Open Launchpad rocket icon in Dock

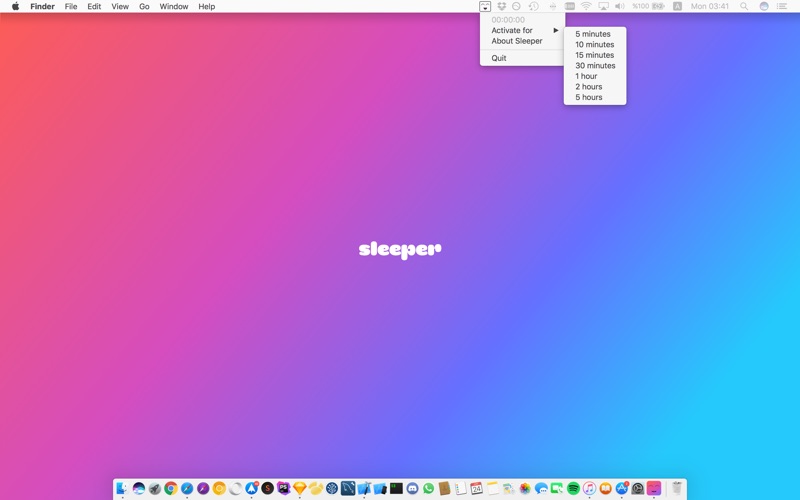click(155, 488)
